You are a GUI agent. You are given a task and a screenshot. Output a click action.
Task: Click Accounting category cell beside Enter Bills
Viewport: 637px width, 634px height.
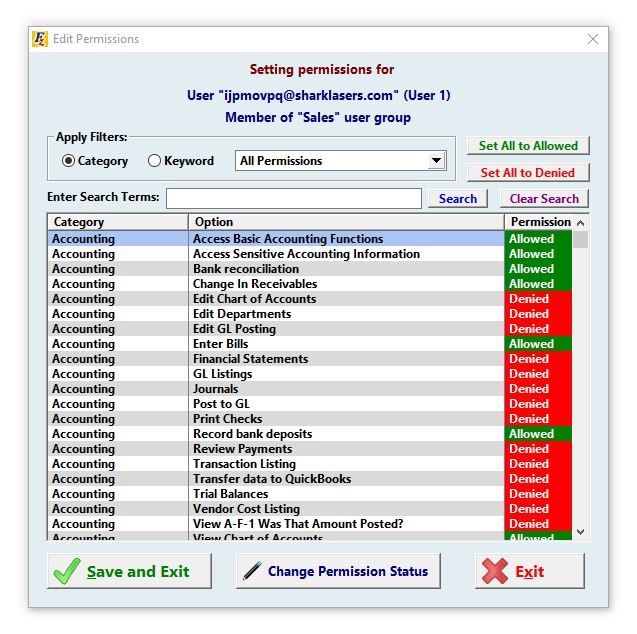[118, 344]
